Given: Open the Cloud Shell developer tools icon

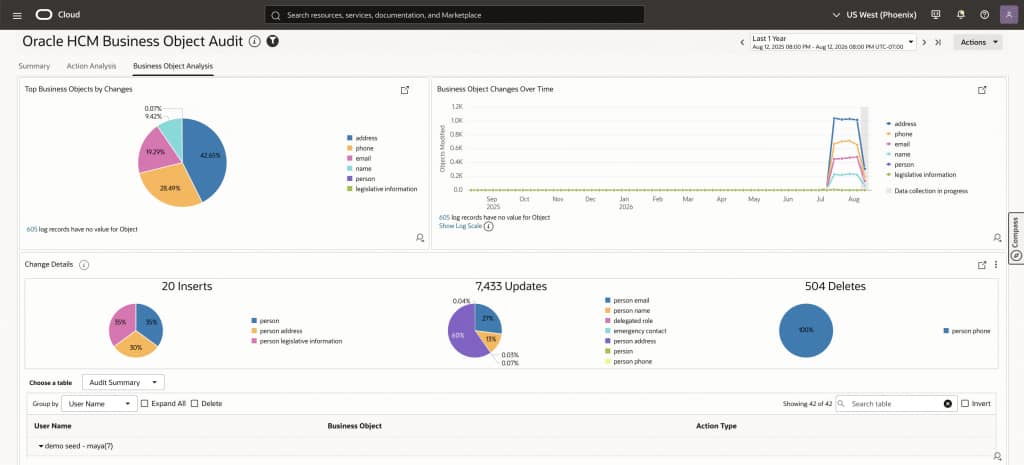Looking at the screenshot, I should pos(936,14).
